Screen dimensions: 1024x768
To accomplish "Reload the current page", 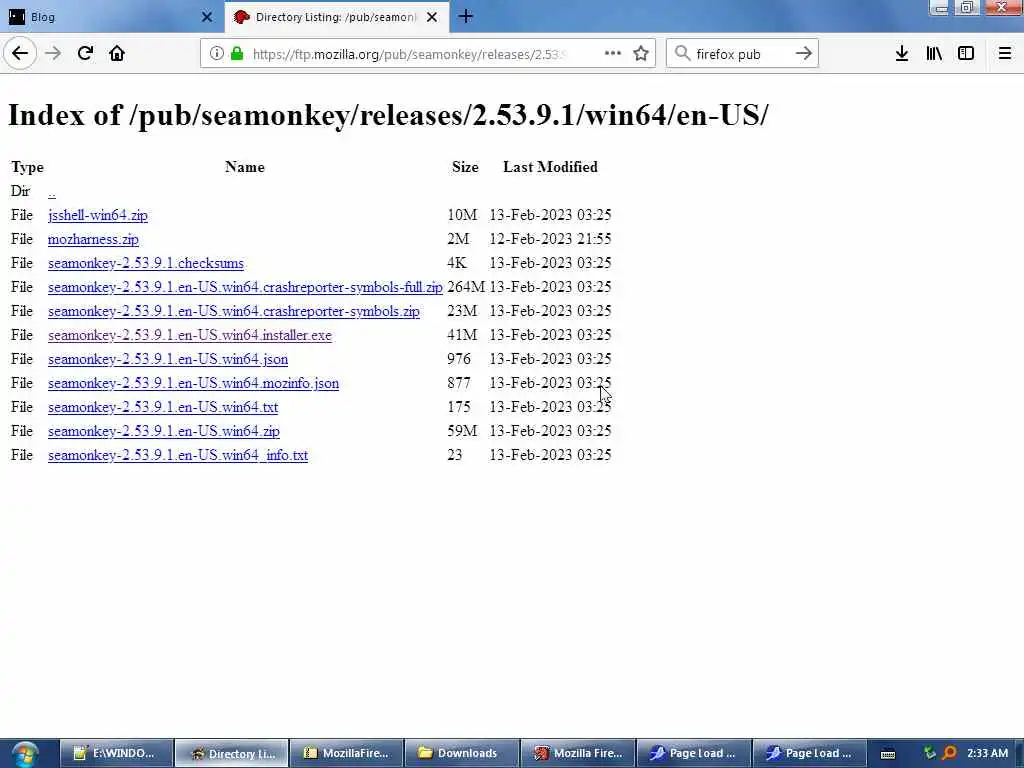I will pos(85,53).
